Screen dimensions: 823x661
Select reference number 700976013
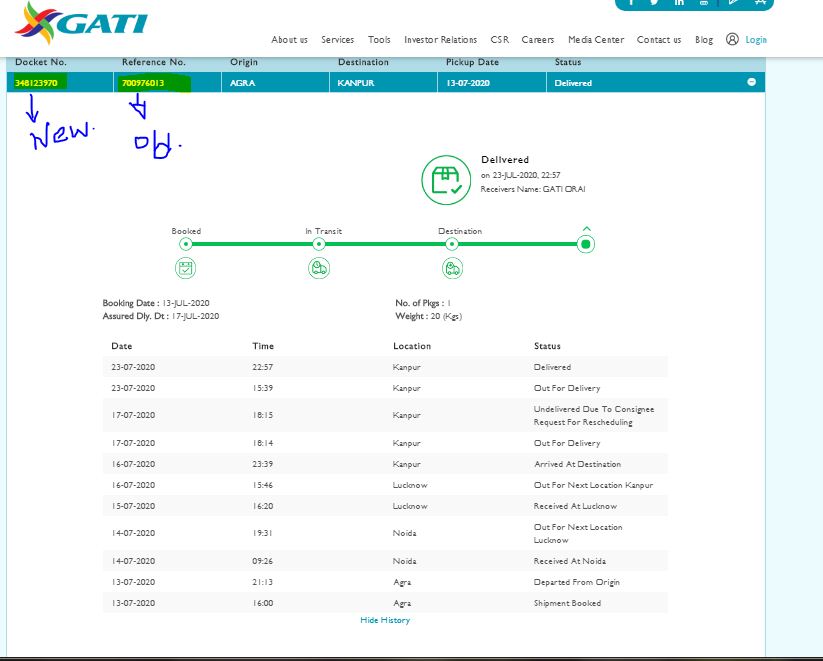[x=143, y=83]
